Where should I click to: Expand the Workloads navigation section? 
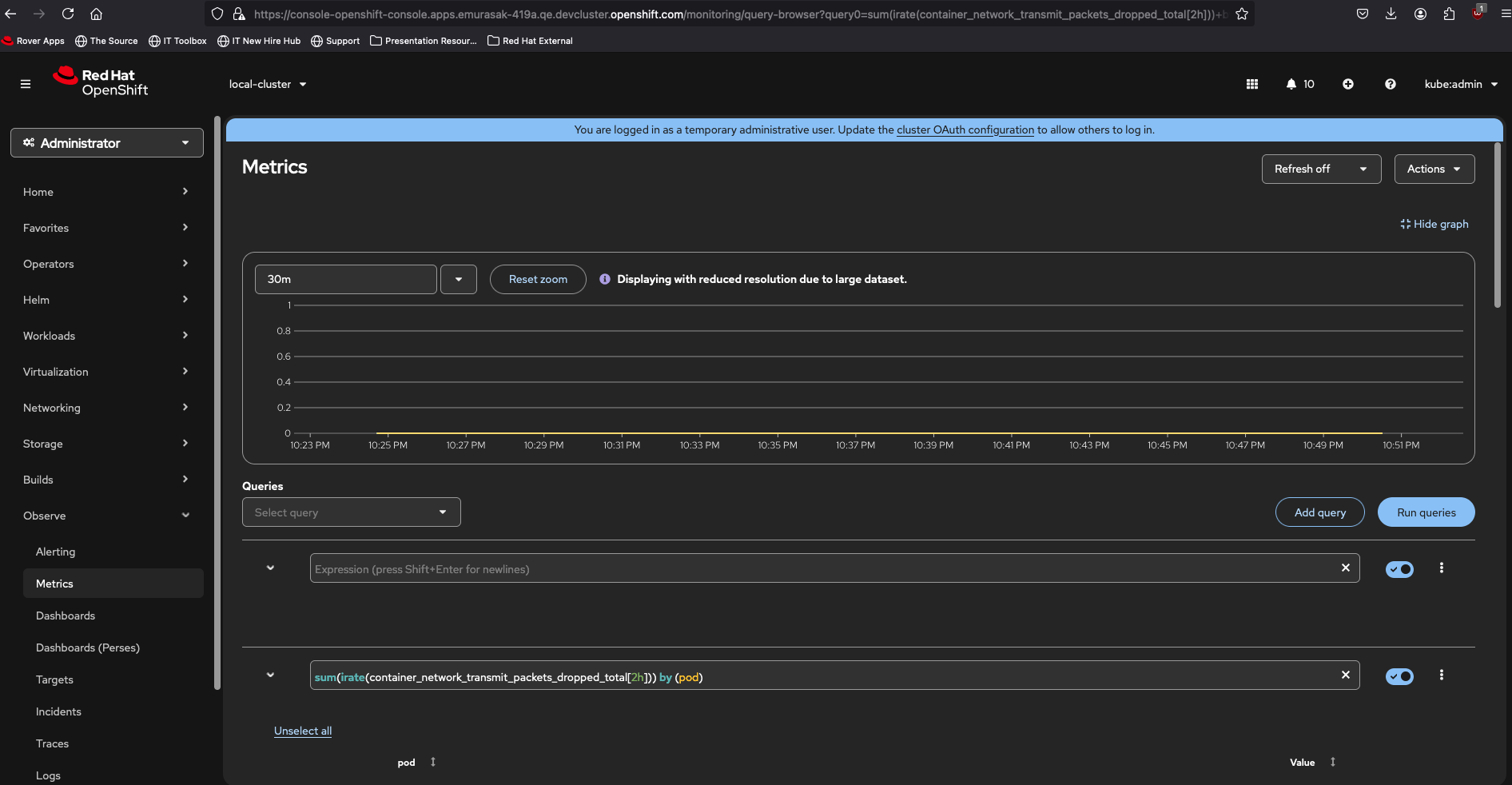(107, 336)
